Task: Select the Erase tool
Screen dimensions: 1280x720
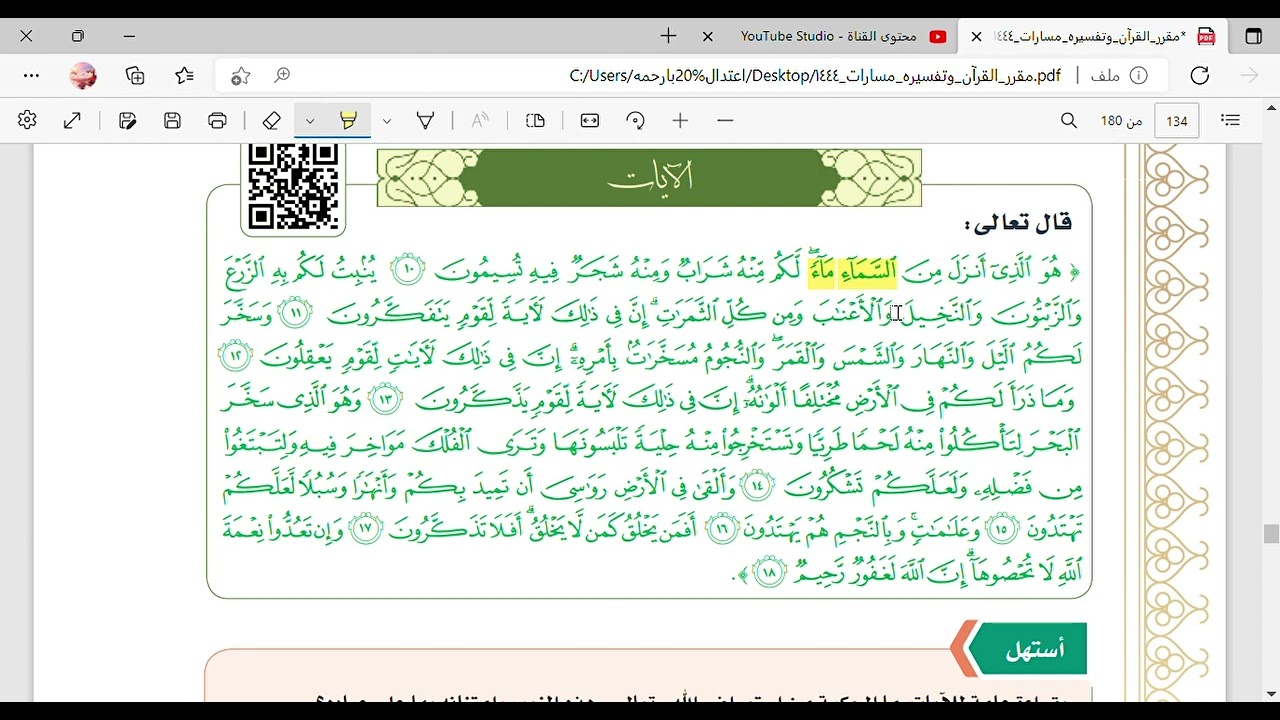Action: 271,120
